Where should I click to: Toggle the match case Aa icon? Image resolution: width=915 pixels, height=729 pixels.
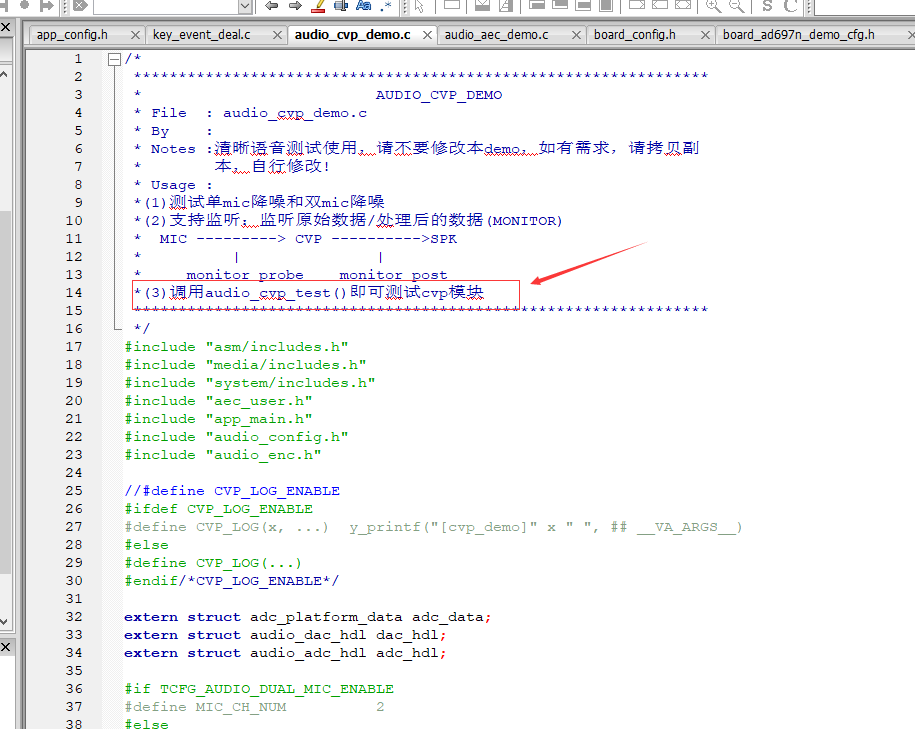pos(364,6)
